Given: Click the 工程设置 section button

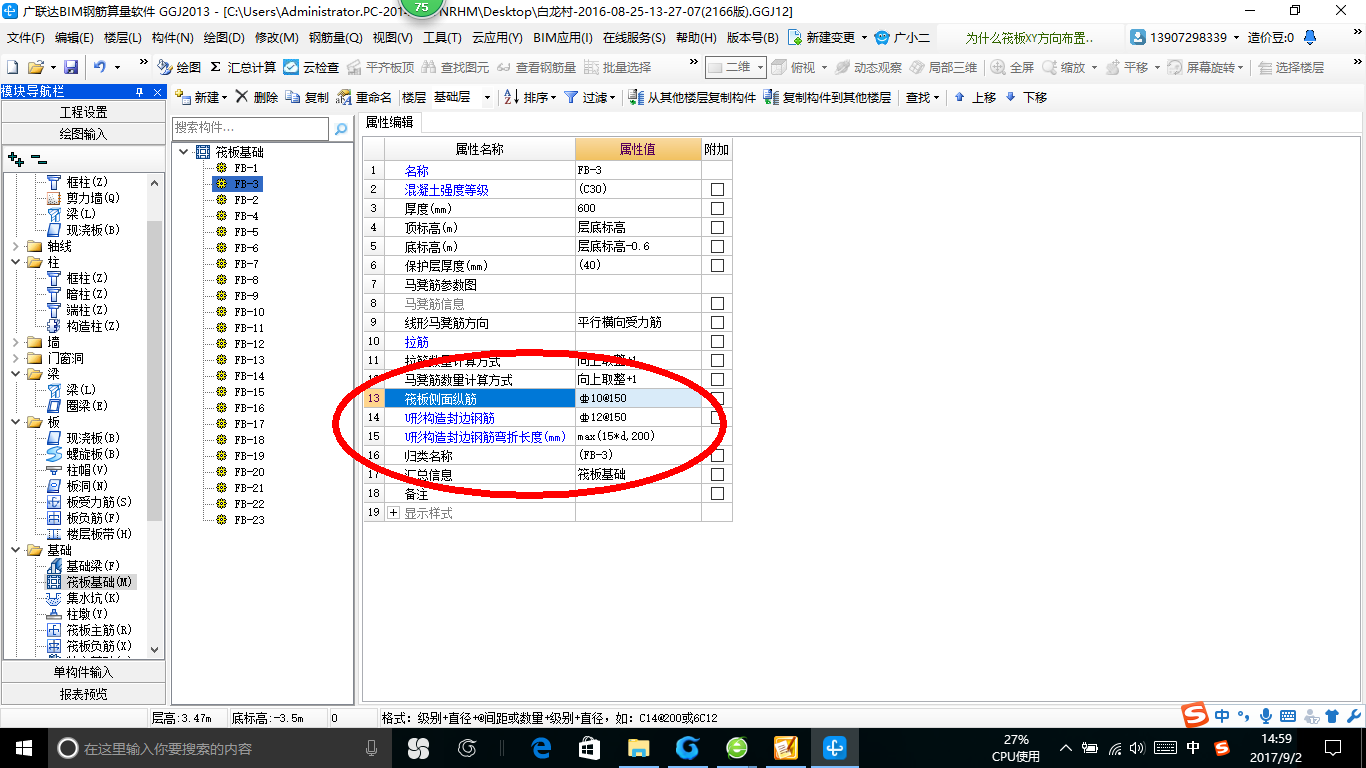Looking at the screenshot, I should 84,112.
